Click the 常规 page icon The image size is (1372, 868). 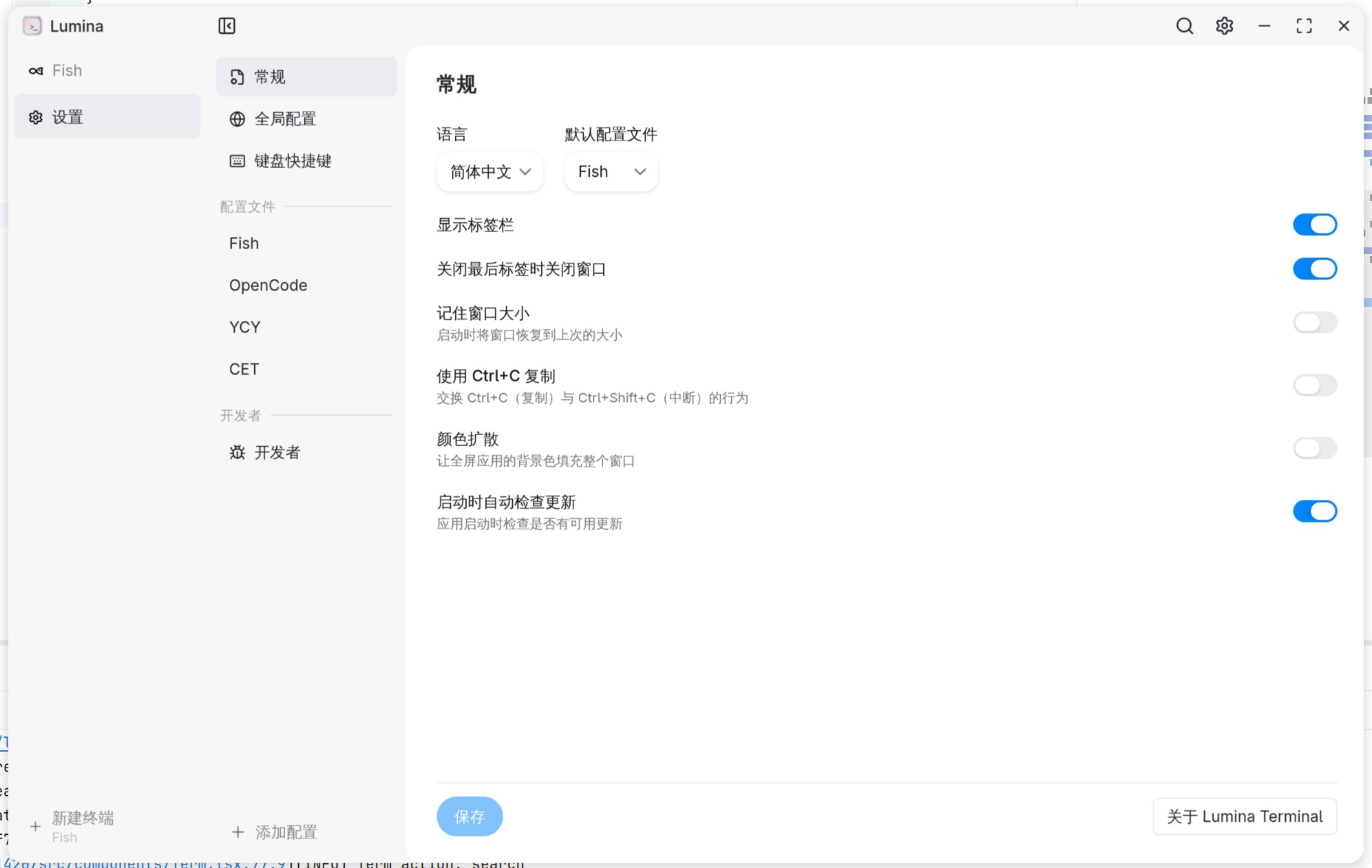(237, 77)
